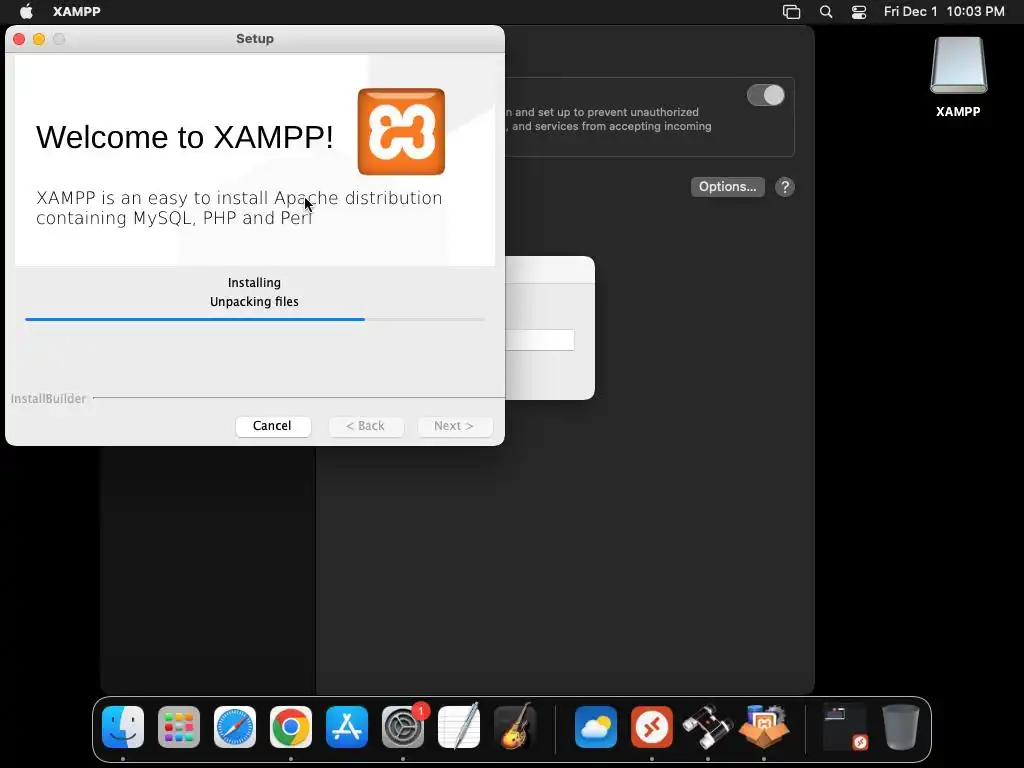Click the text field in background dialog

coord(540,340)
